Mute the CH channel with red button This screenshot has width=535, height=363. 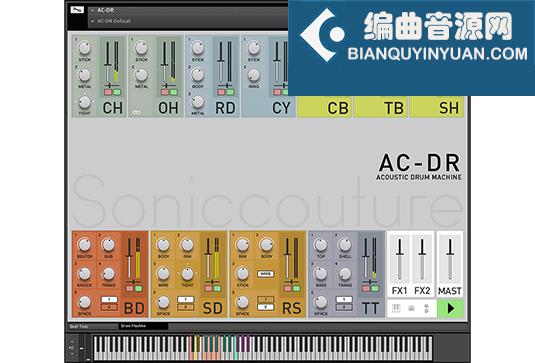click(x=108, y=92)
